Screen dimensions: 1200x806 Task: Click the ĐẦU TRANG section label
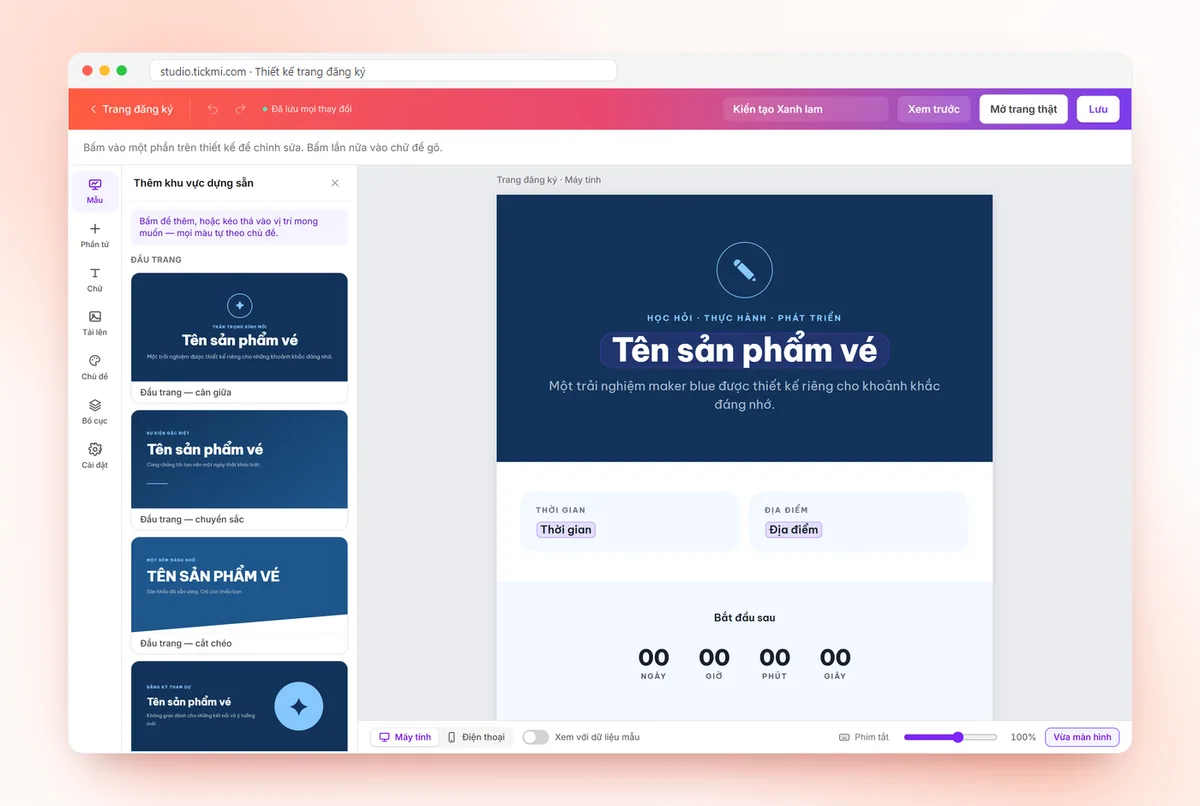(x=156, y=260)
